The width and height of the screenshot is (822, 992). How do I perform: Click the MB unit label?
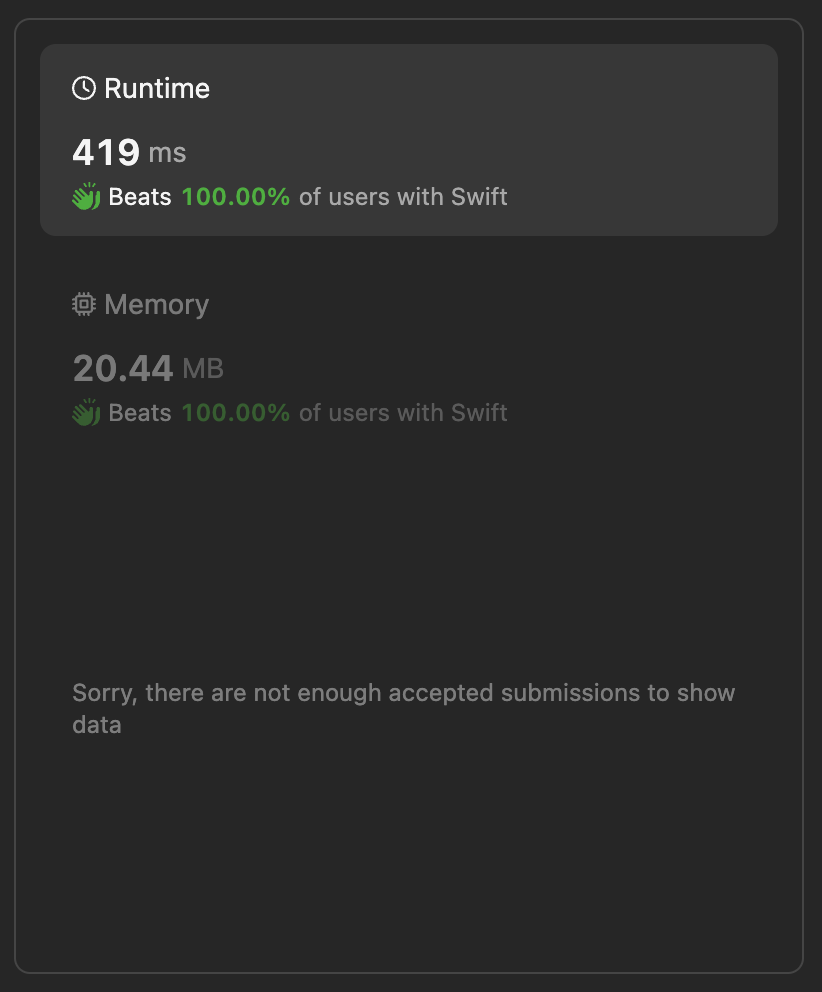[x=203, y=369]
